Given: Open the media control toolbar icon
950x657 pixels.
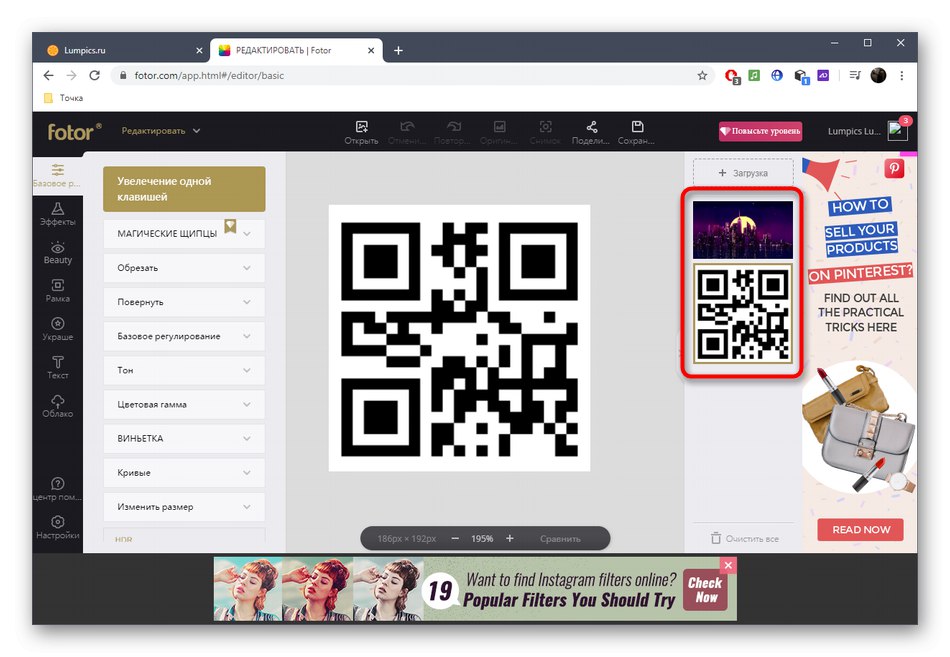Looking at the screenshot, I should coord(855,76).
